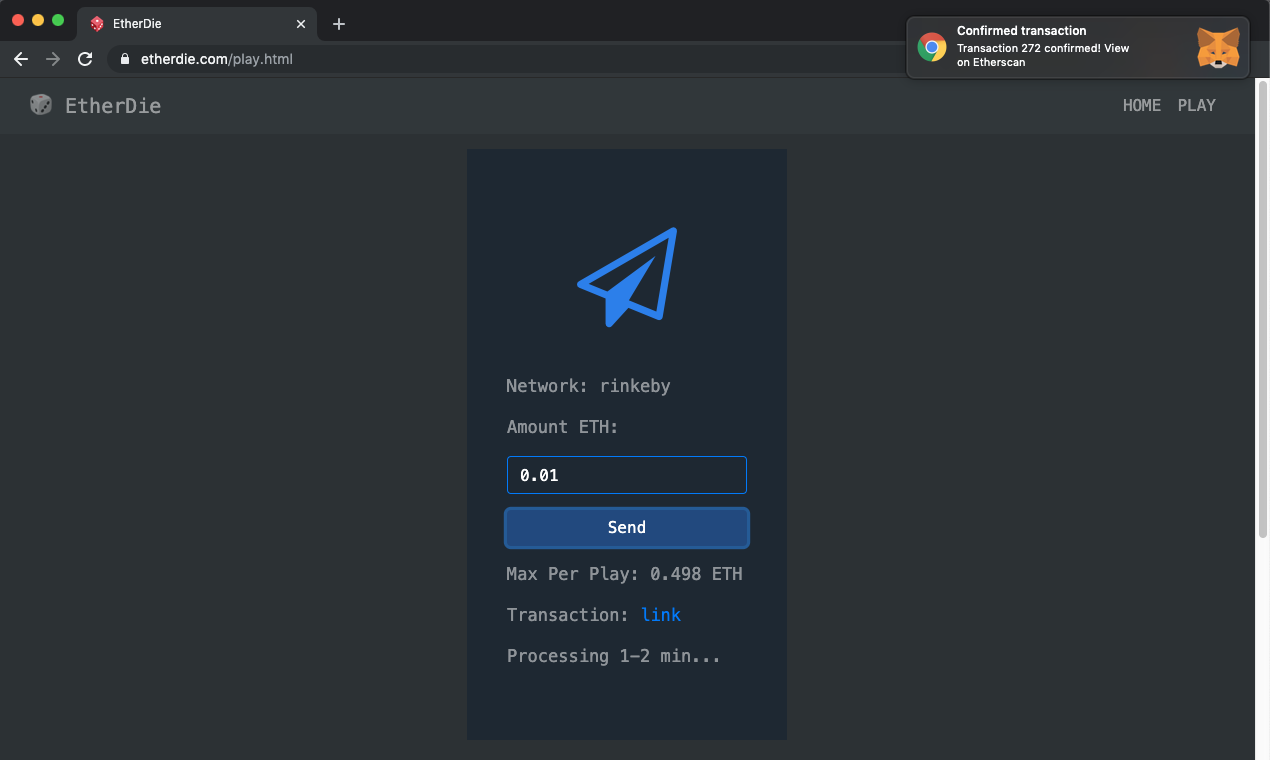Click the blue paper plane icon
This screenshot has height=760, width=1270.
coord(628,277)
